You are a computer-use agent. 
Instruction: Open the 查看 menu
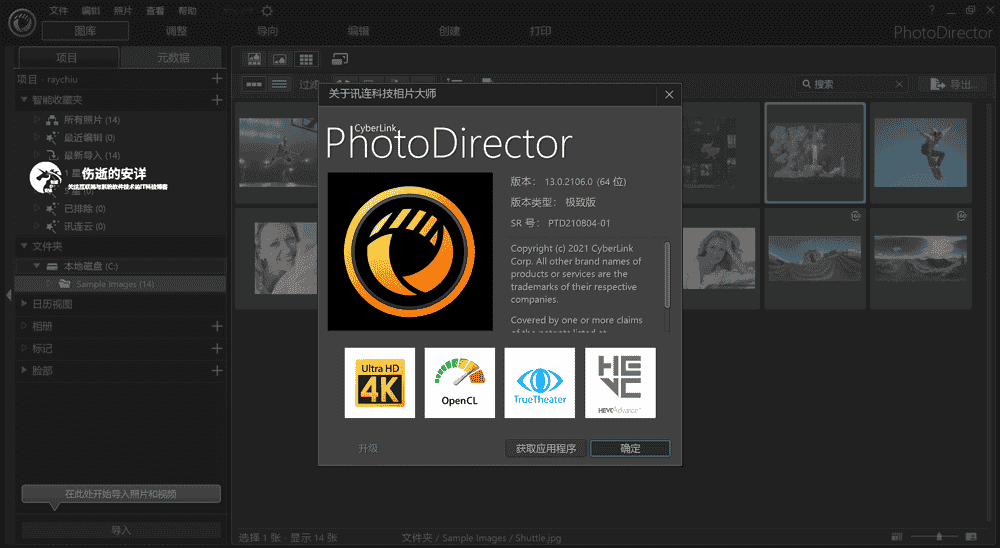click(155, 11)
